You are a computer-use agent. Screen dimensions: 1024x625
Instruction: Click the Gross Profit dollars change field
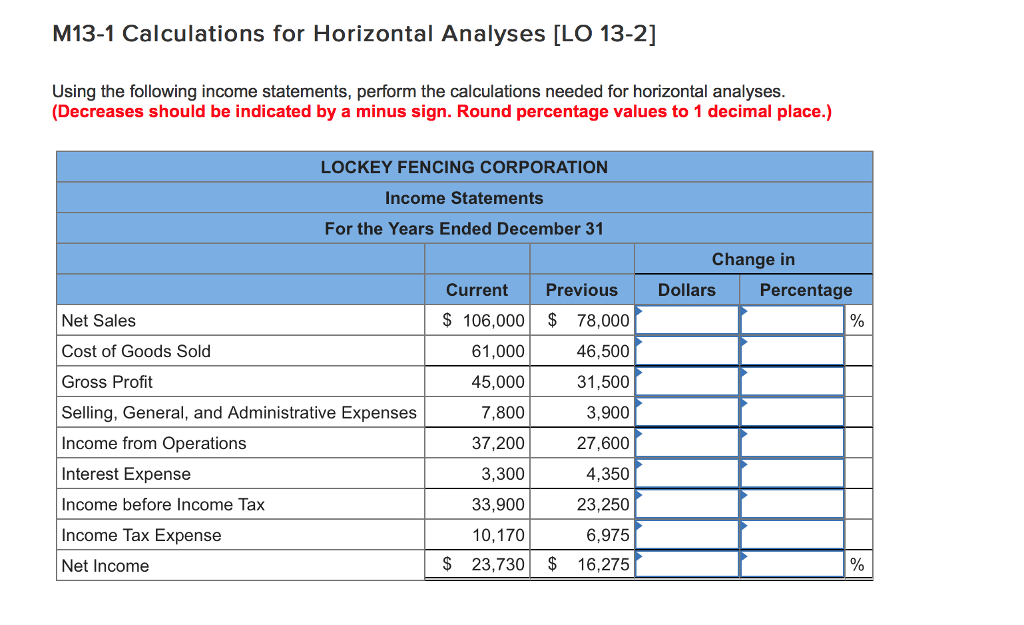click(x=688, y=381)
